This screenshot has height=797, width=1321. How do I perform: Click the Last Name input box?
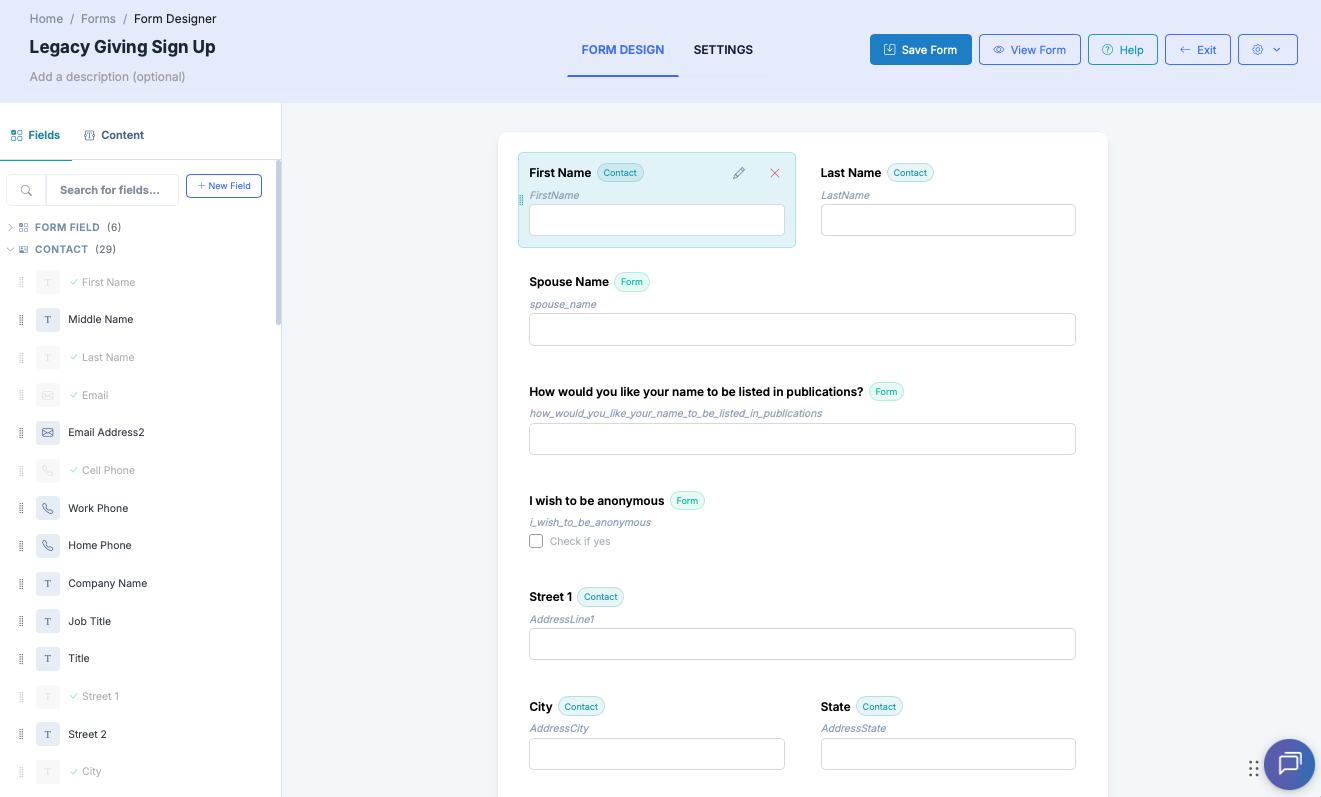(x=948, y=220)
